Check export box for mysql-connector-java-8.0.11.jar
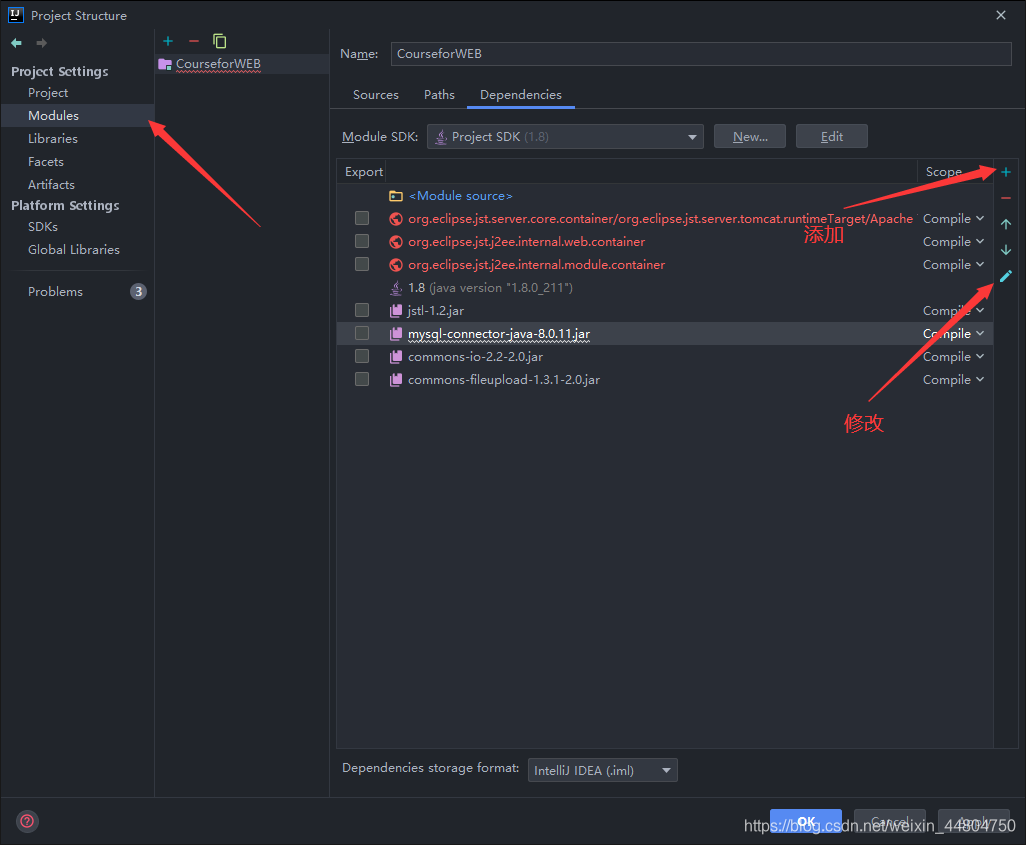The width and height of the screenshot is (1026, 845). 362,334
